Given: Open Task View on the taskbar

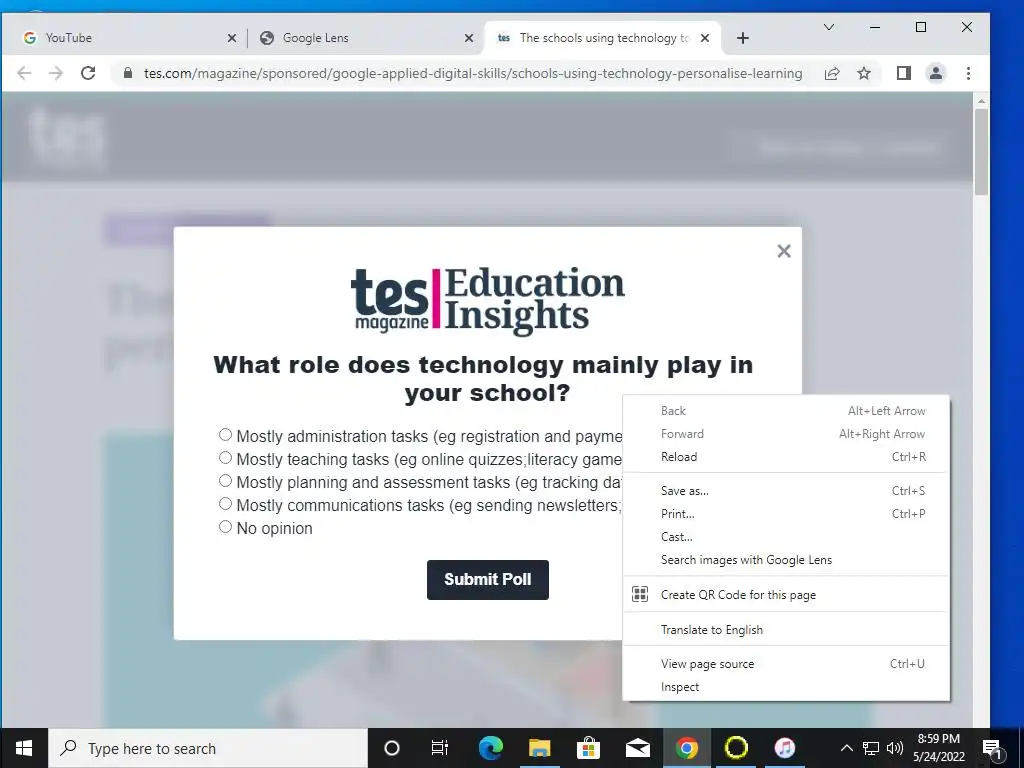Looking at the screenshot, I should click(440, 748).
